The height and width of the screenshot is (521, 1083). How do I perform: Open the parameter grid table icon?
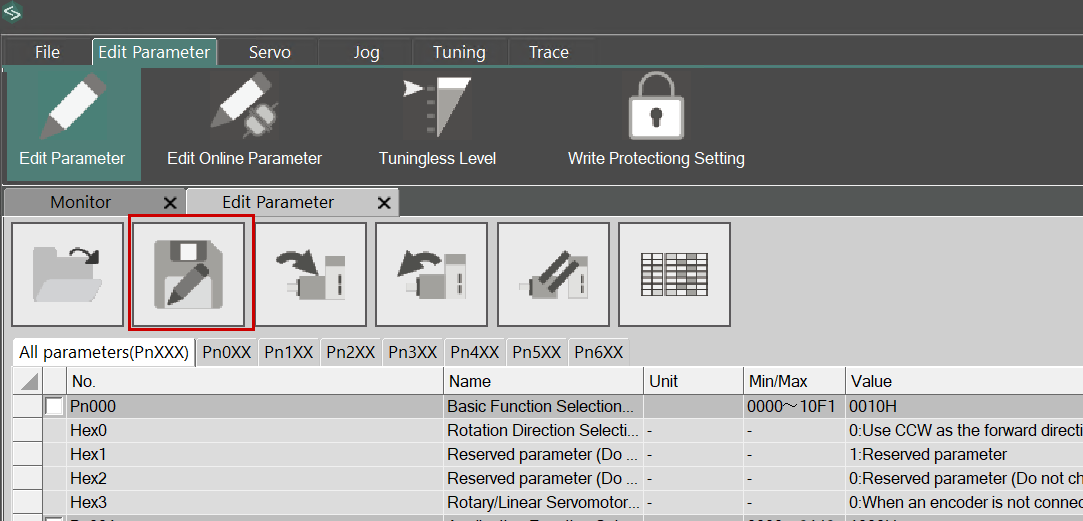(x=674, y=274)
